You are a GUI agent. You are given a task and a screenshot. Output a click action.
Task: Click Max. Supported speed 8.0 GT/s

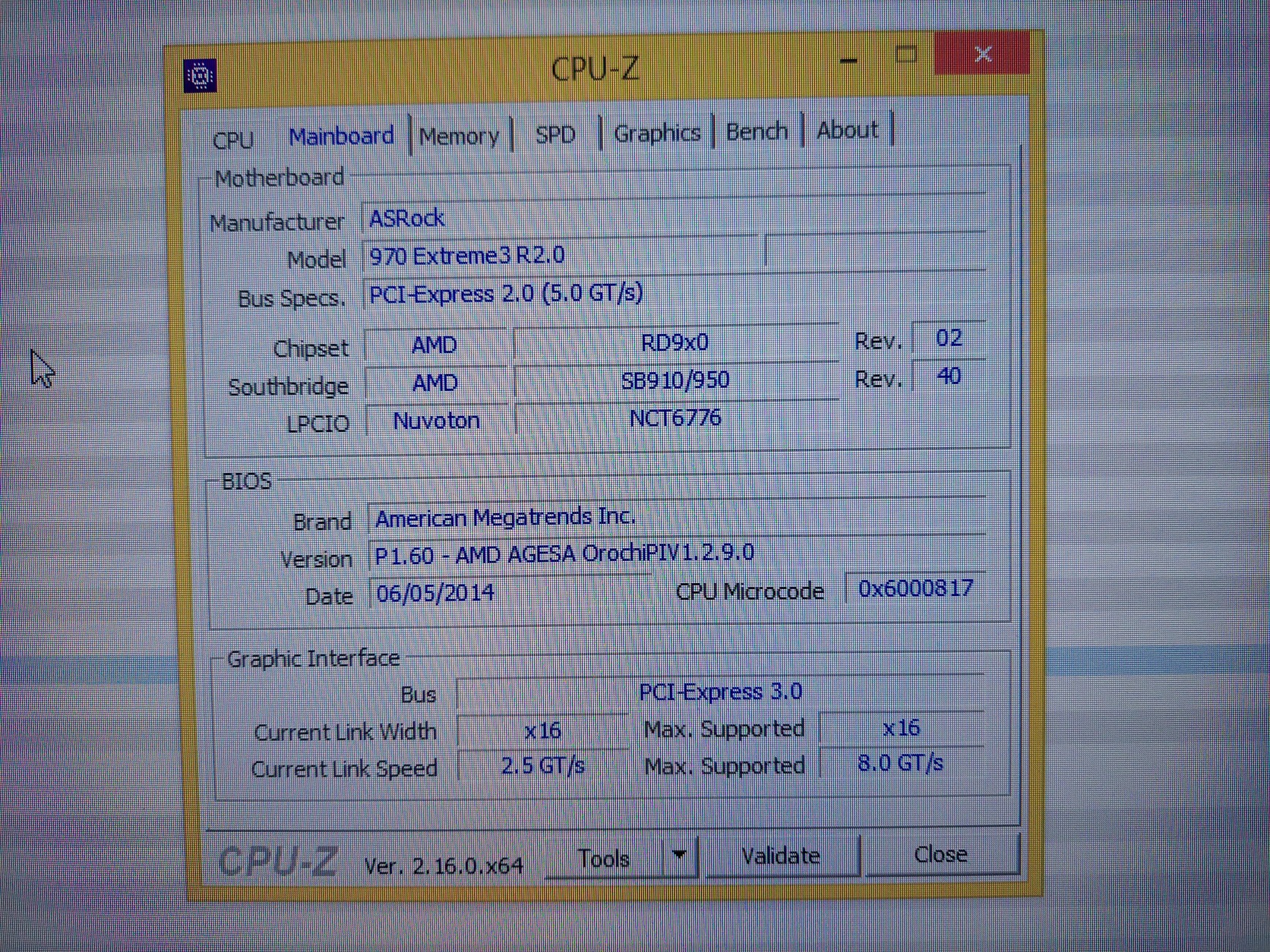pyautogui.click(x=901, y=763)
